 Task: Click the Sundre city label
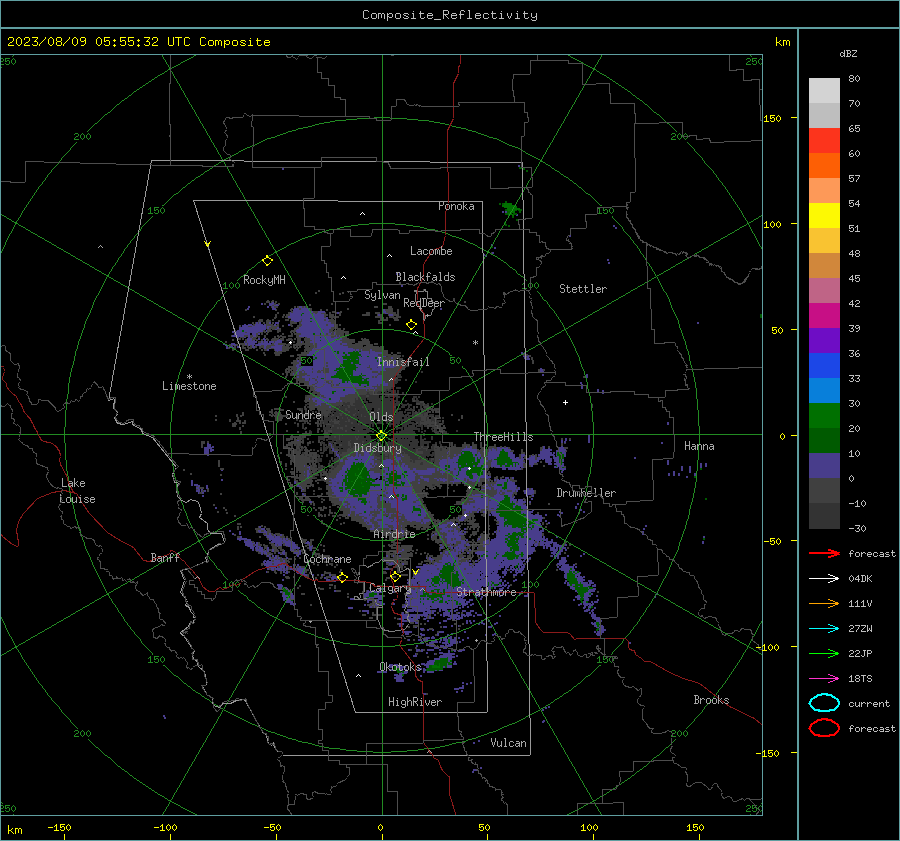coord(303,414)
